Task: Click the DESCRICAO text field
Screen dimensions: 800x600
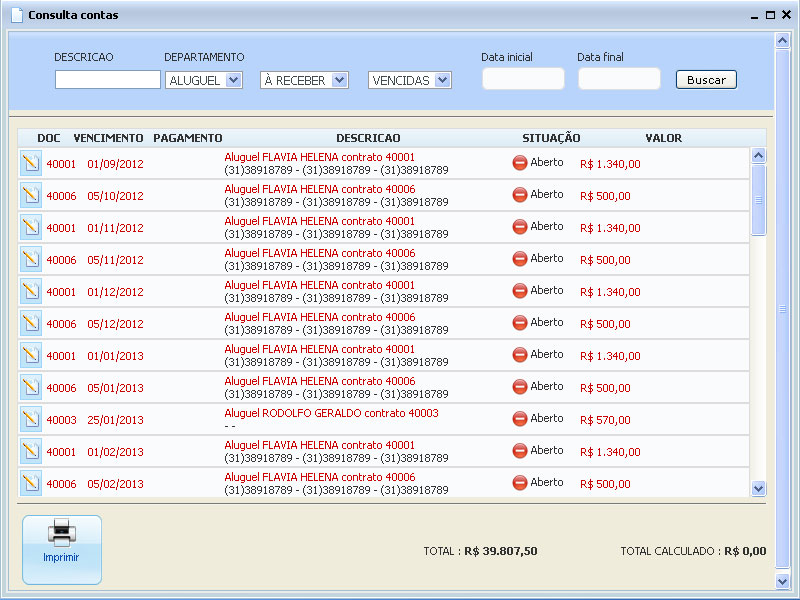Action: [107, 80]
